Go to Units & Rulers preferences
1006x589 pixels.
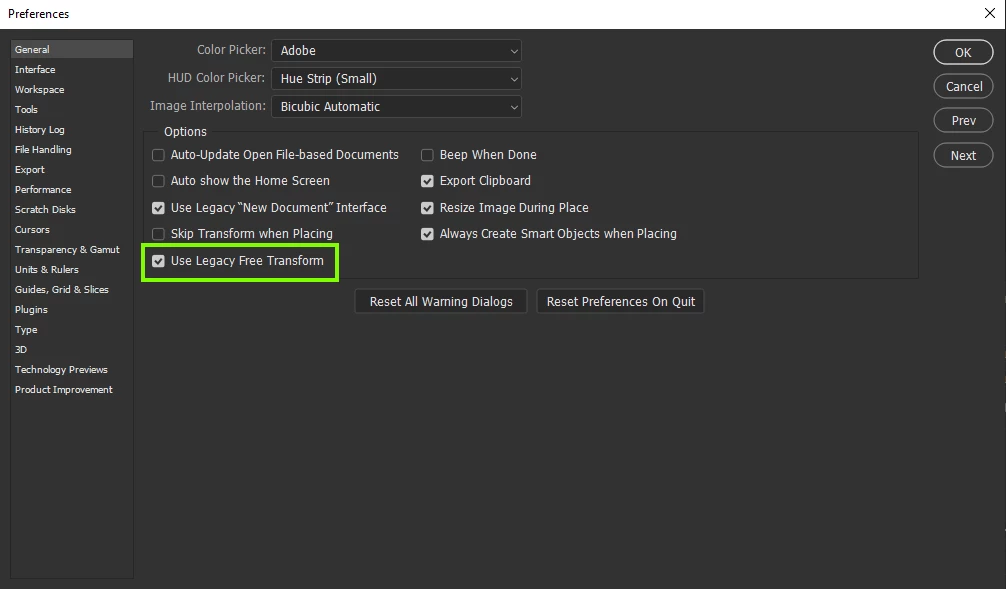[47, 269]
